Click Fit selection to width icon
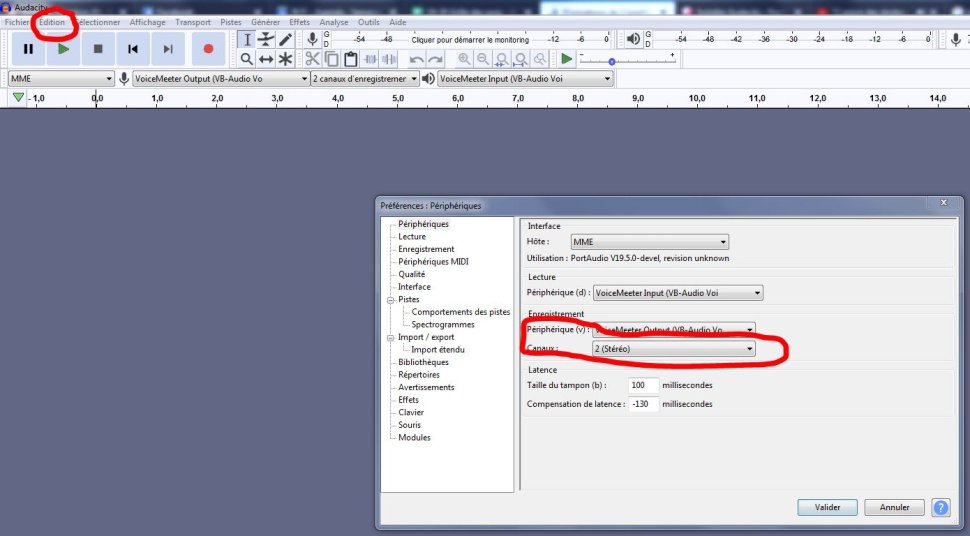This screenshot has height=536, width=970. tap(502, 59)
